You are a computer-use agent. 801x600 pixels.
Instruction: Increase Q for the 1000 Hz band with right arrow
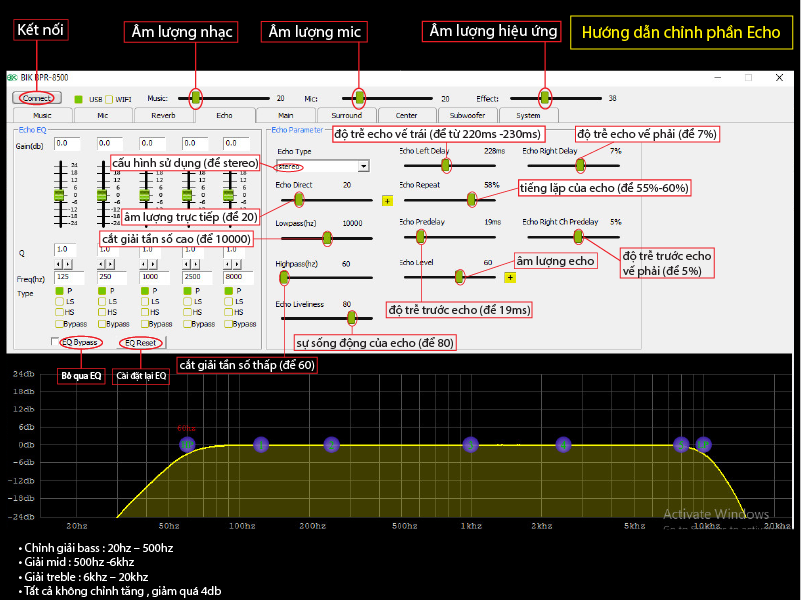(153, 264)
